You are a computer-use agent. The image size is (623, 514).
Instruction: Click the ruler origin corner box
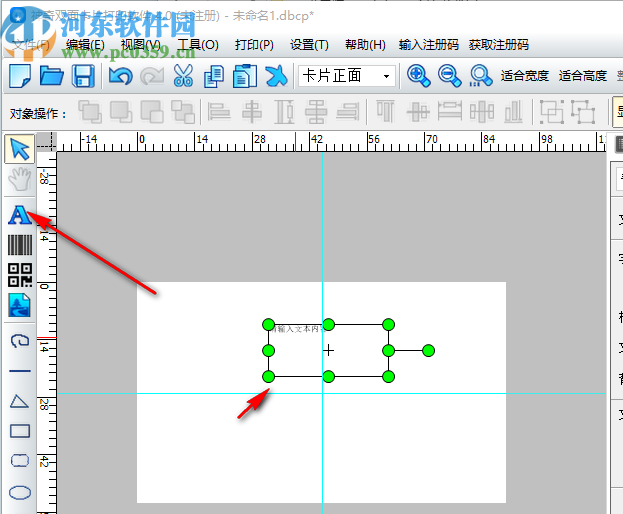[46, 142]
